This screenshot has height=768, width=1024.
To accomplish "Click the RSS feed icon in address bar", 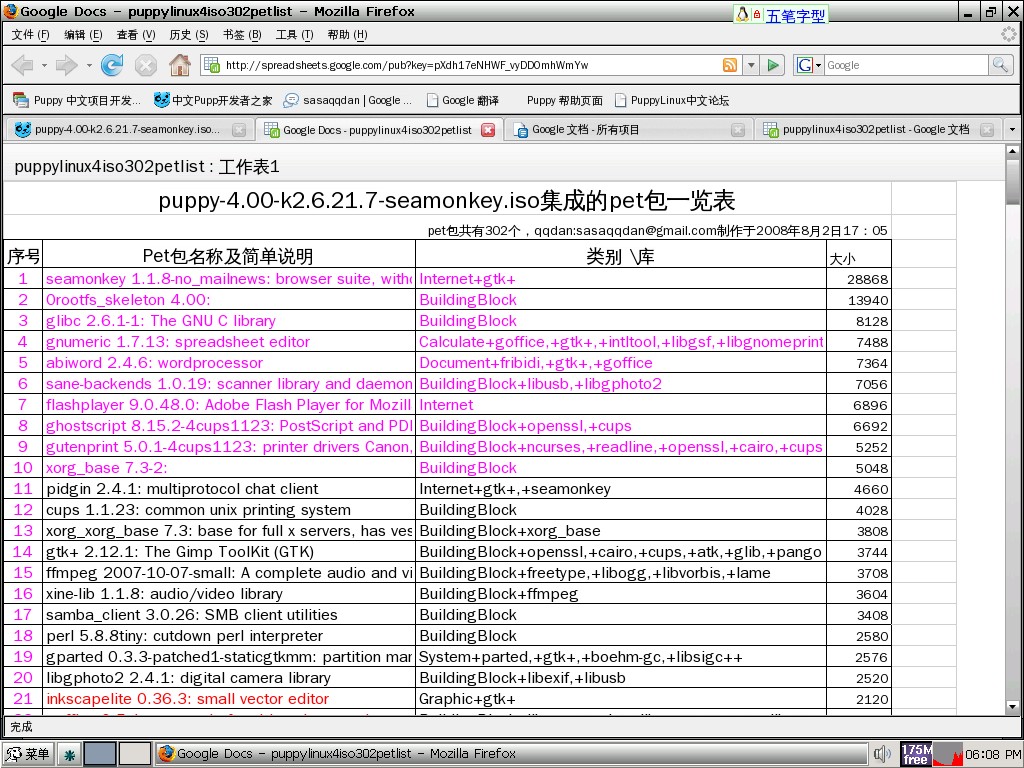I will pos(730,66).
